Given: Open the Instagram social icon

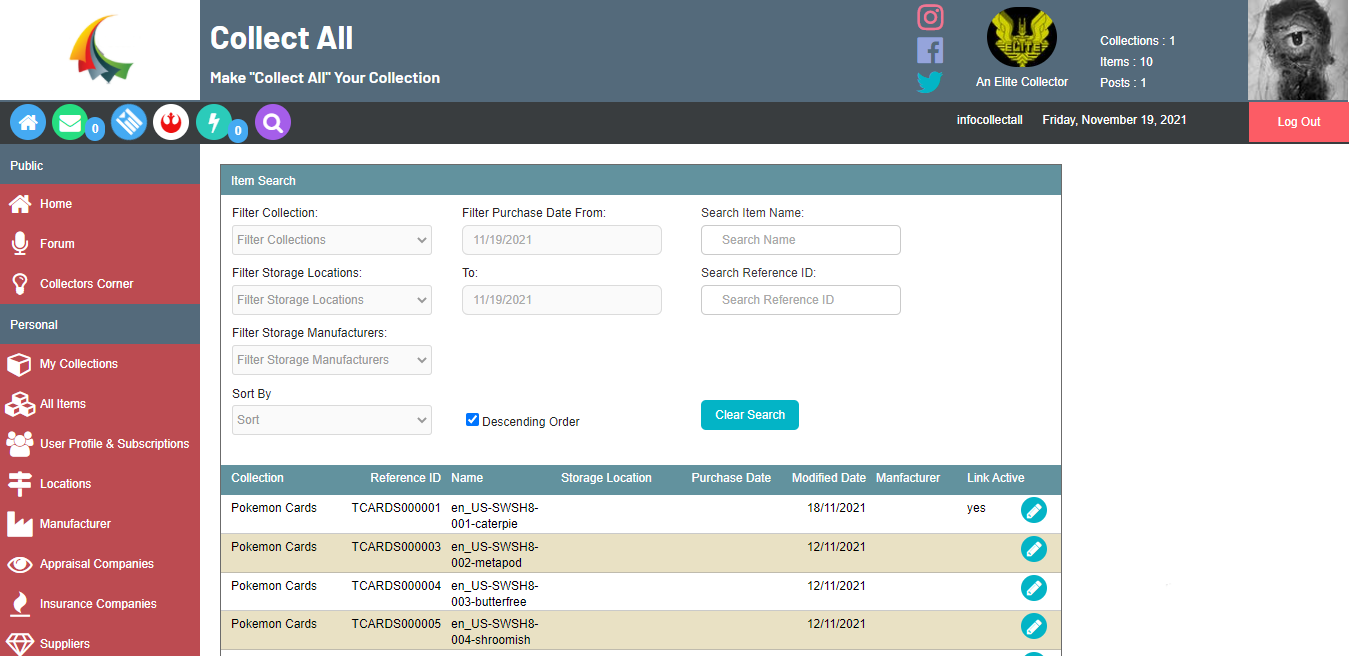Looking at the screenshot, I should coord(930,17).
